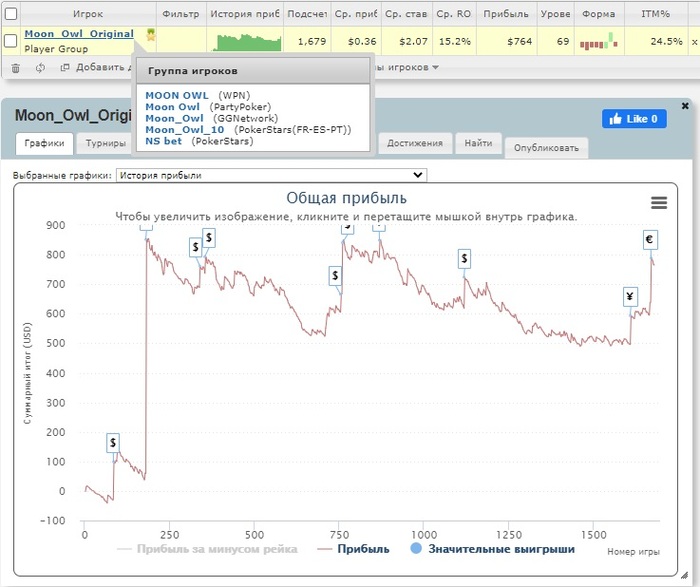
Task: Open NS bet (PokerStars) link
Action: (x=163, y=142)
